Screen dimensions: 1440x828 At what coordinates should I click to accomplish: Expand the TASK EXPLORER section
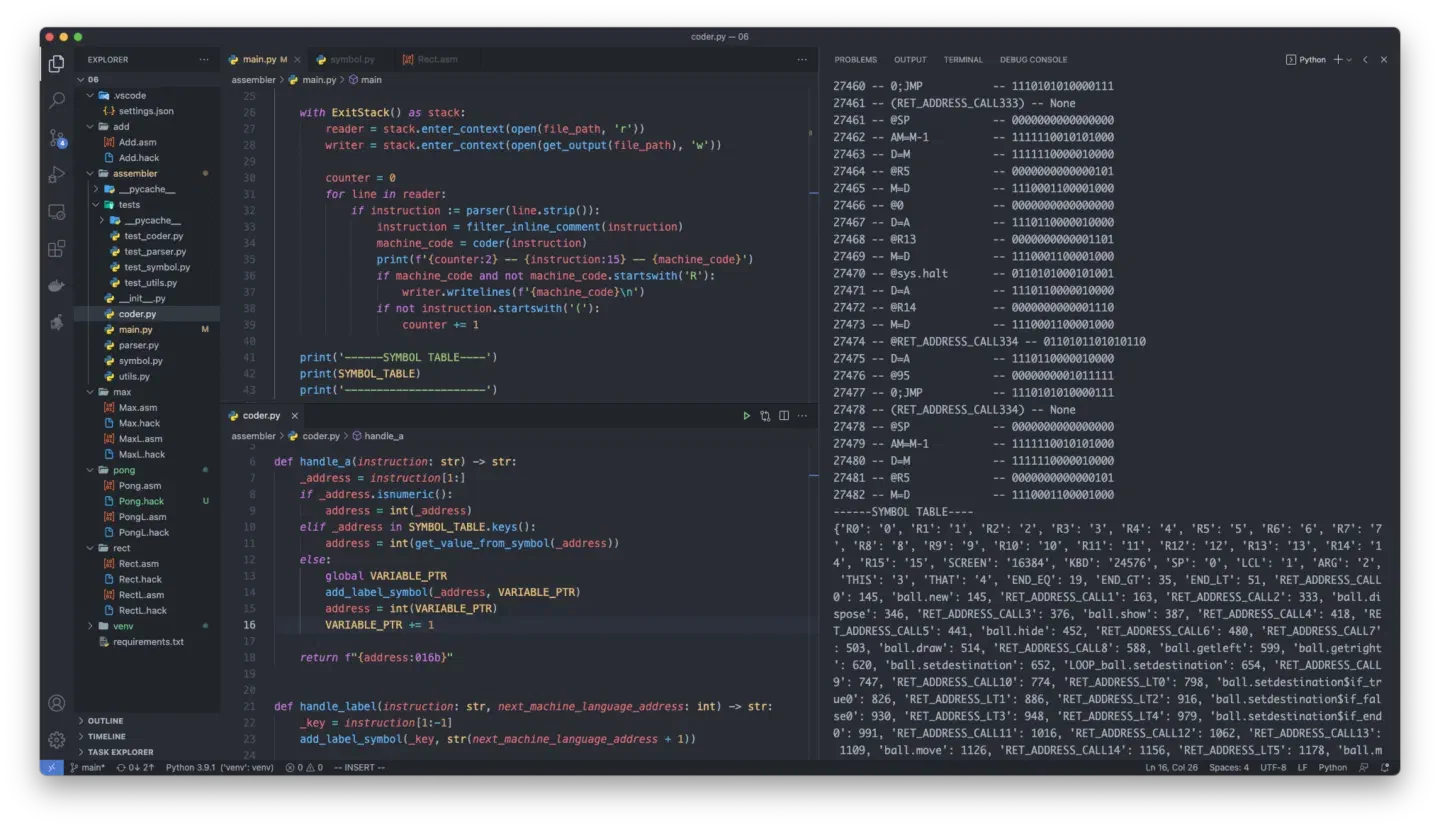point(120,752)
